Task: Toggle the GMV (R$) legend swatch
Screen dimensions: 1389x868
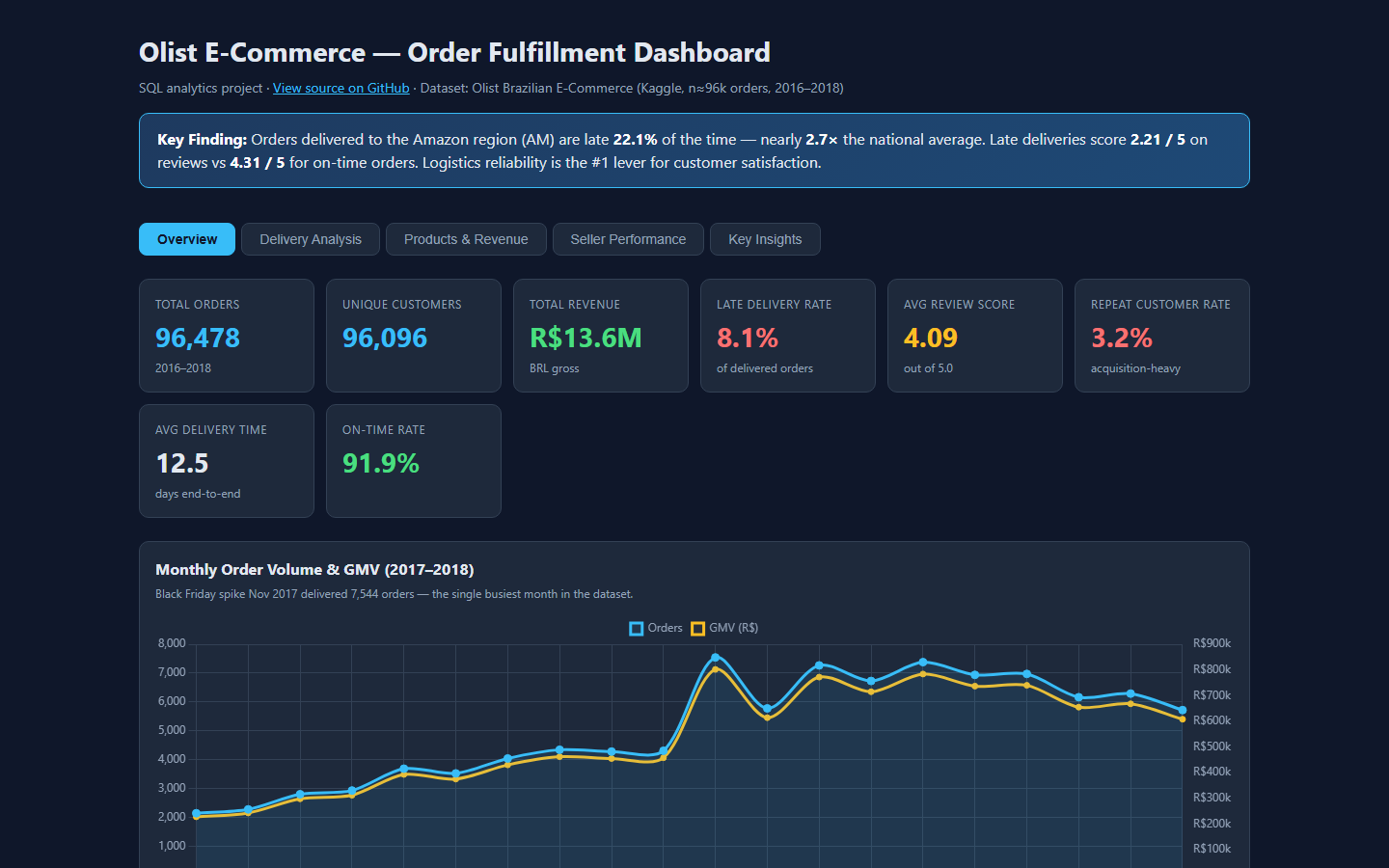Action: (697, 628)
